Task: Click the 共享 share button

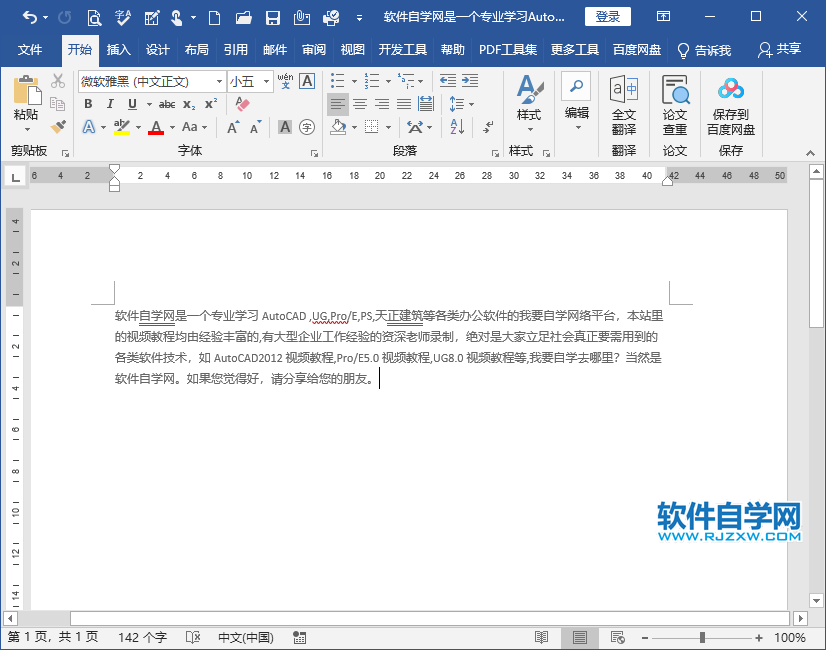Action: (x=779, y=48)
